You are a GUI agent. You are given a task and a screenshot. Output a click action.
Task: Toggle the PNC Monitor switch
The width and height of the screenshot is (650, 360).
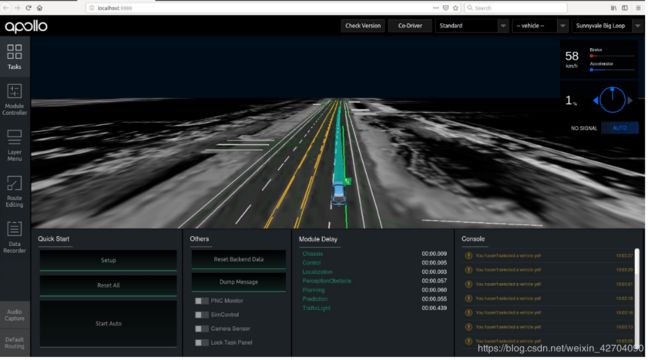pos(201,301)
